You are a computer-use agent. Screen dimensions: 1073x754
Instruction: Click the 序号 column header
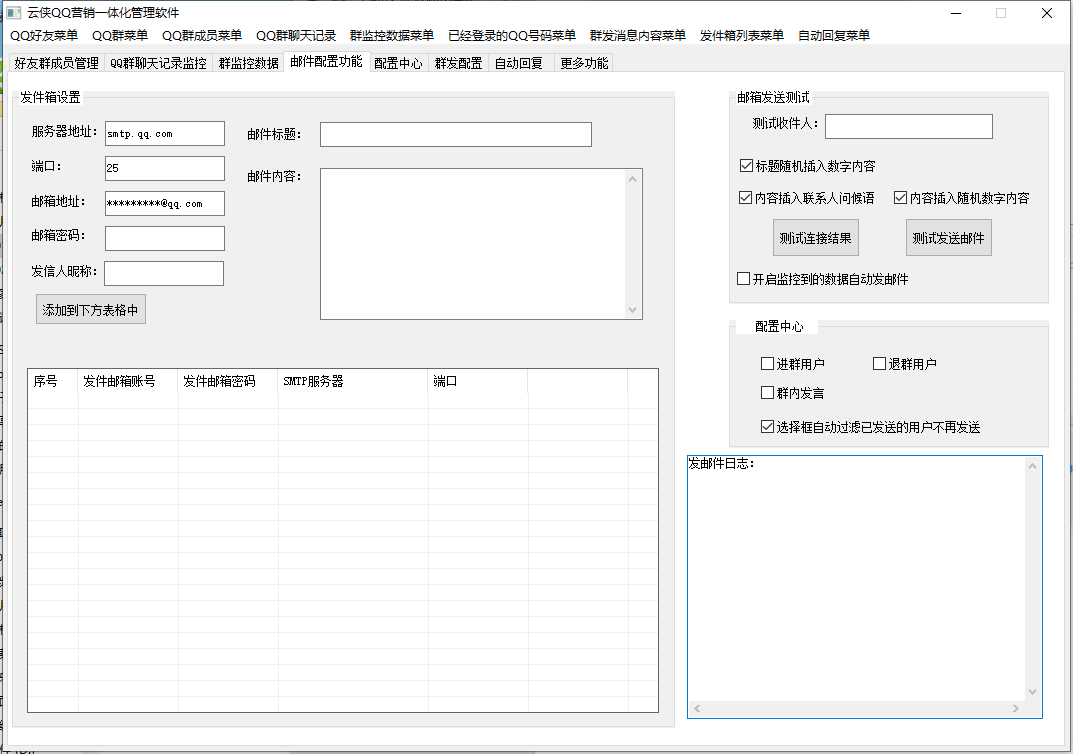pos(53,382)
